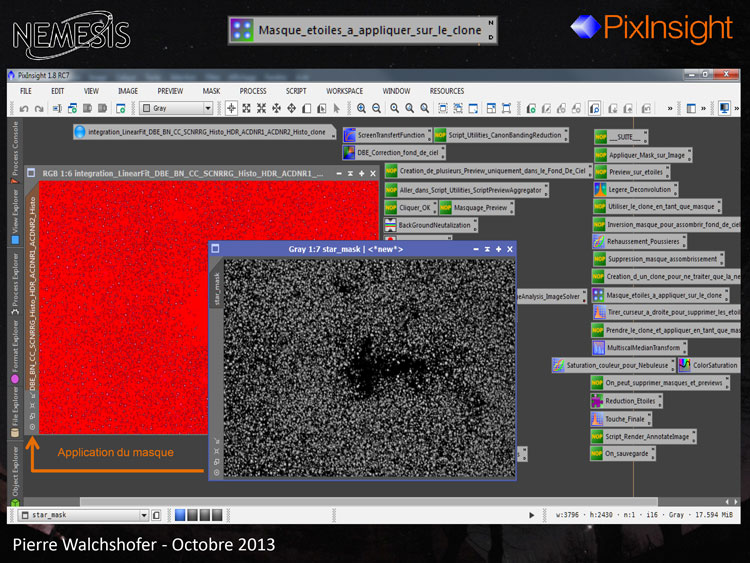This screenshot has height=563, width=750.
Task: Open Saturation_couleur_pour_Nebuleuse icon
Action: click(614, 365)
